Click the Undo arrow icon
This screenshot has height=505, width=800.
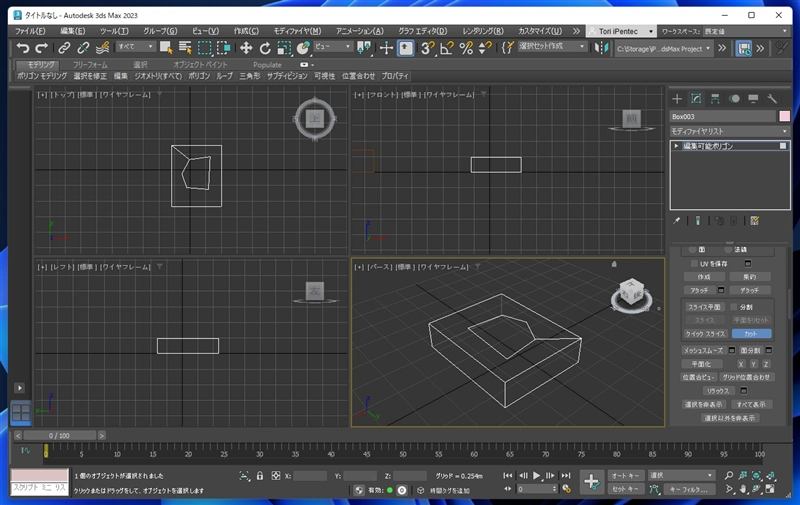[x=22, y=48]
